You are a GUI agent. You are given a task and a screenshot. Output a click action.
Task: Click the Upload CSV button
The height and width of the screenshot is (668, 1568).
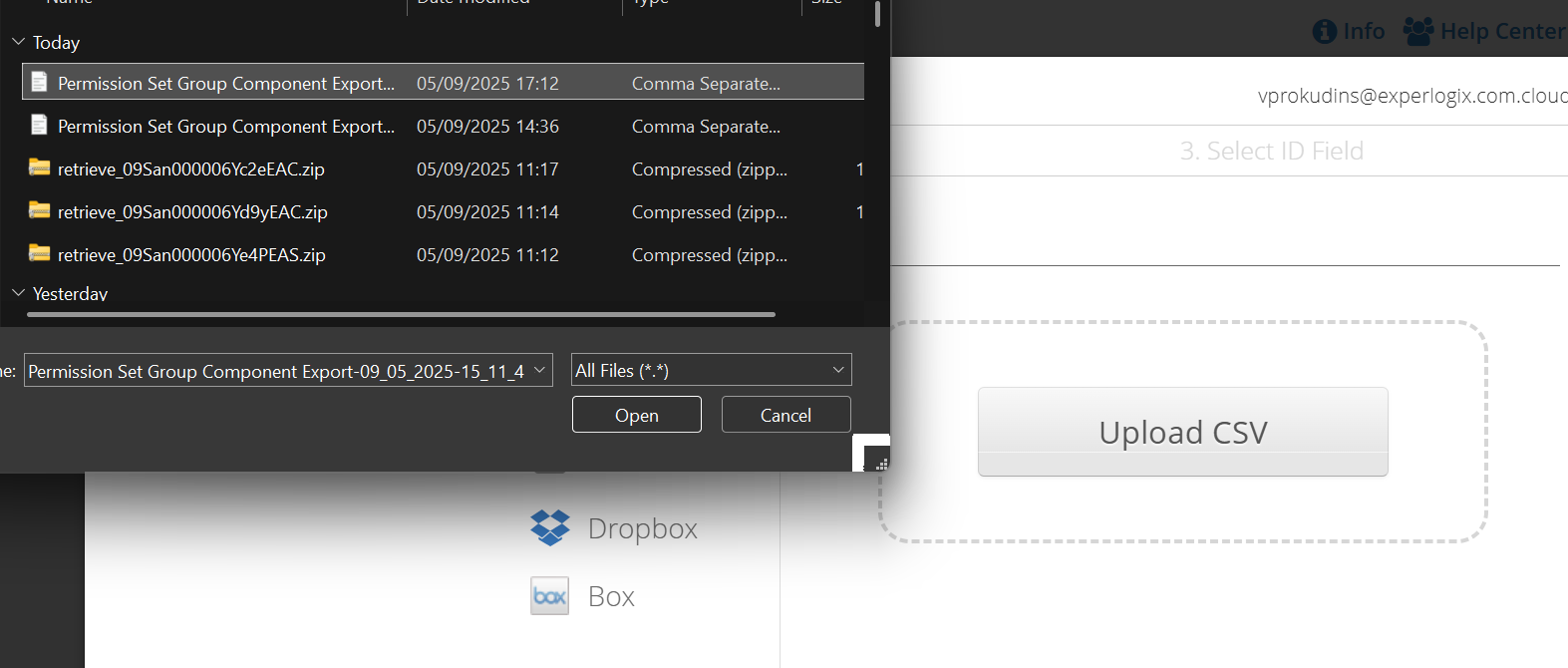1183,432
